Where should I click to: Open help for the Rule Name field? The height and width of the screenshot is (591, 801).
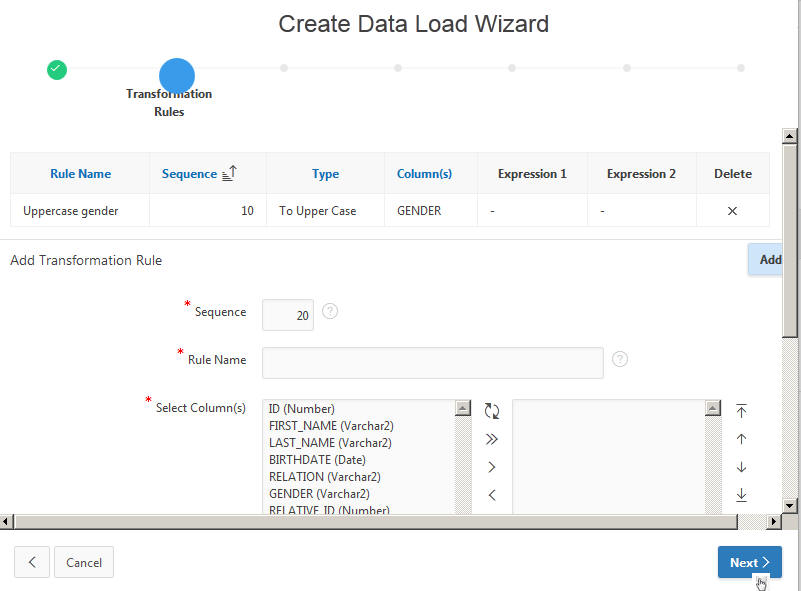[x=620, y=359]
